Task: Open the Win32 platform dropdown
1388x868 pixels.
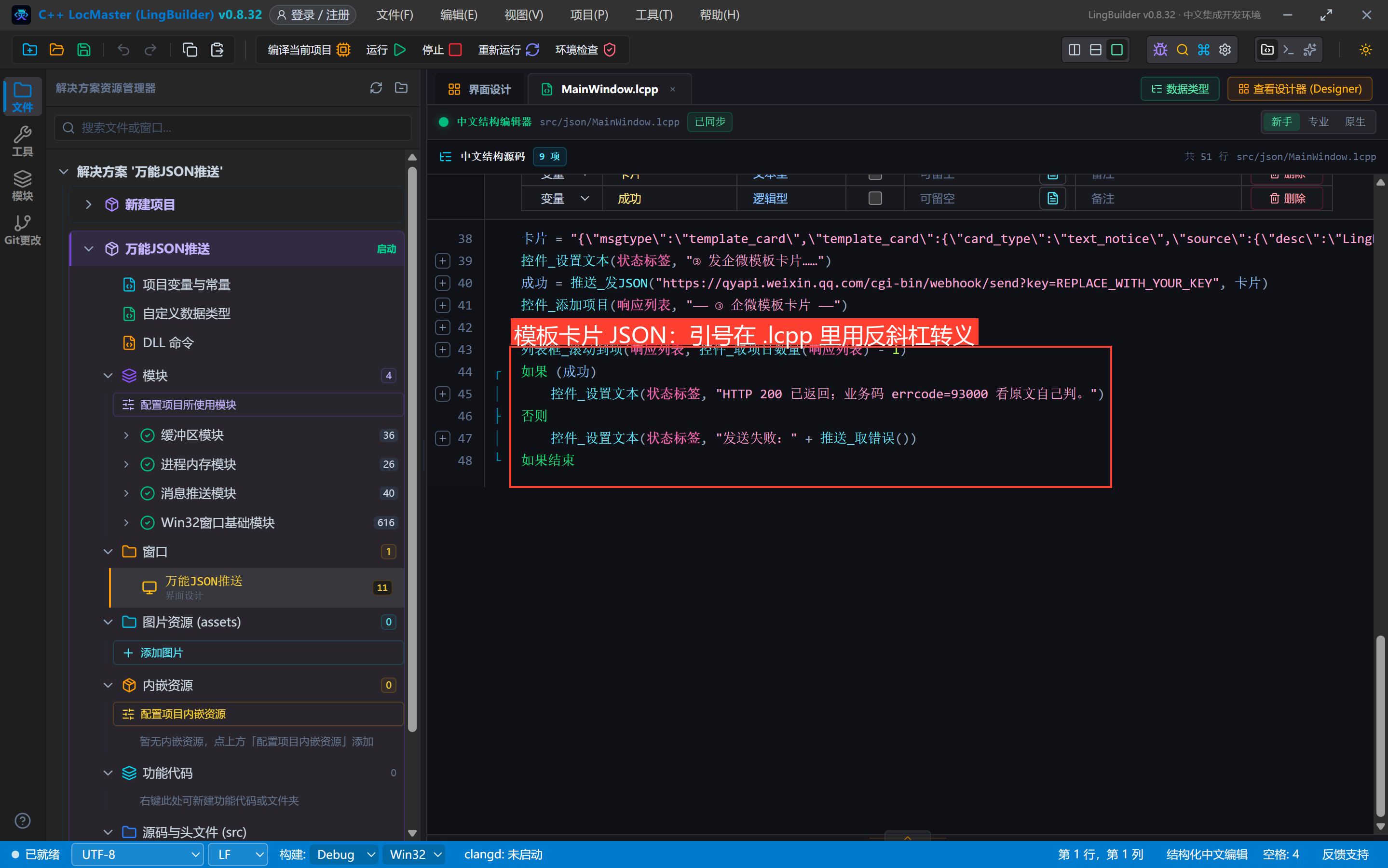Action: coord(415,854)
